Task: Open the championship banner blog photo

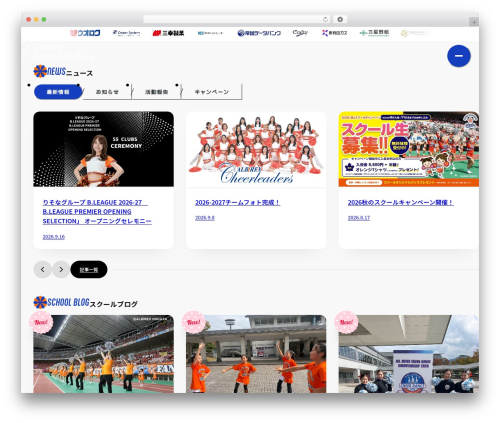Action: 409,354
